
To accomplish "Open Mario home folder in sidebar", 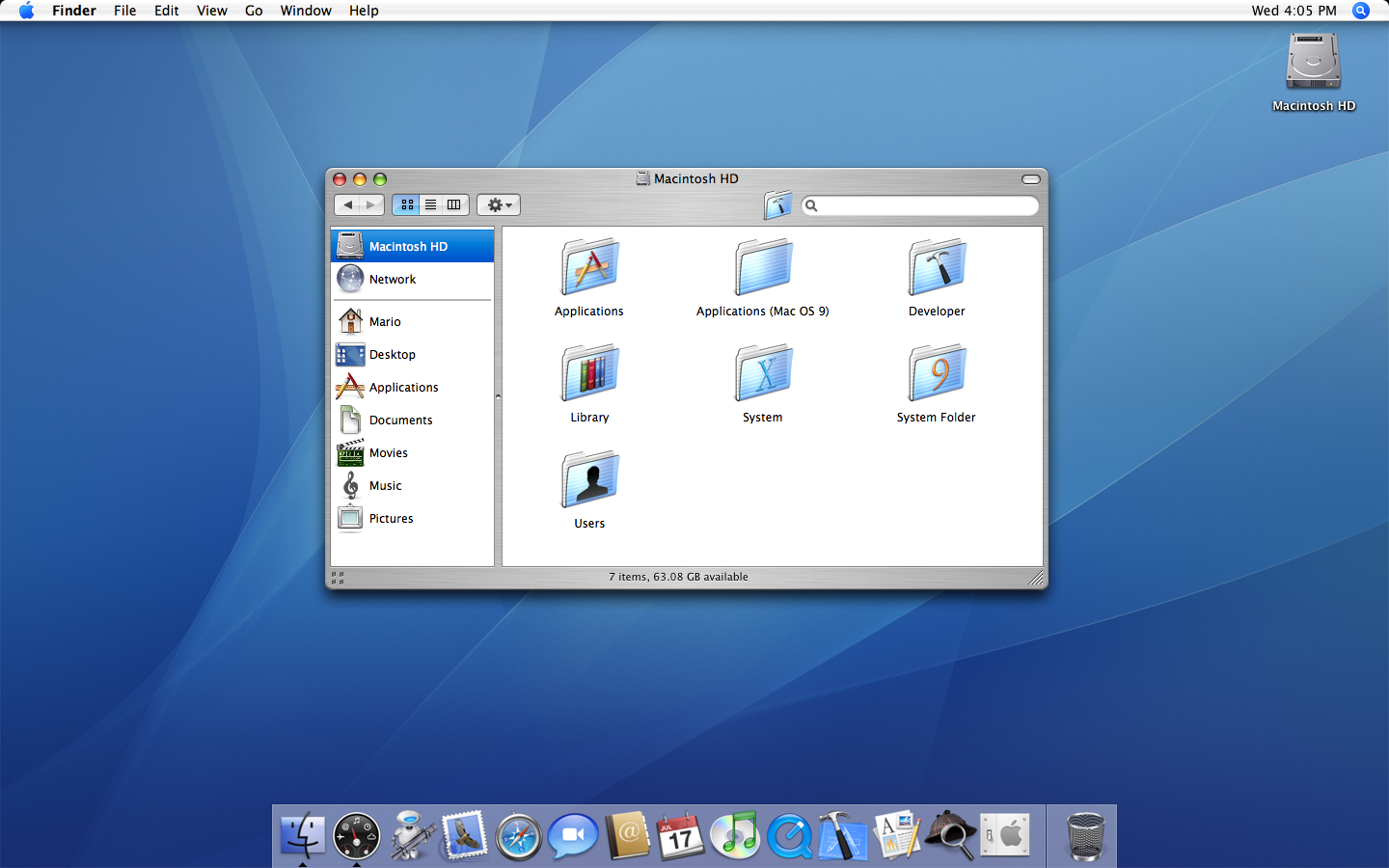I will pos(412,321).
